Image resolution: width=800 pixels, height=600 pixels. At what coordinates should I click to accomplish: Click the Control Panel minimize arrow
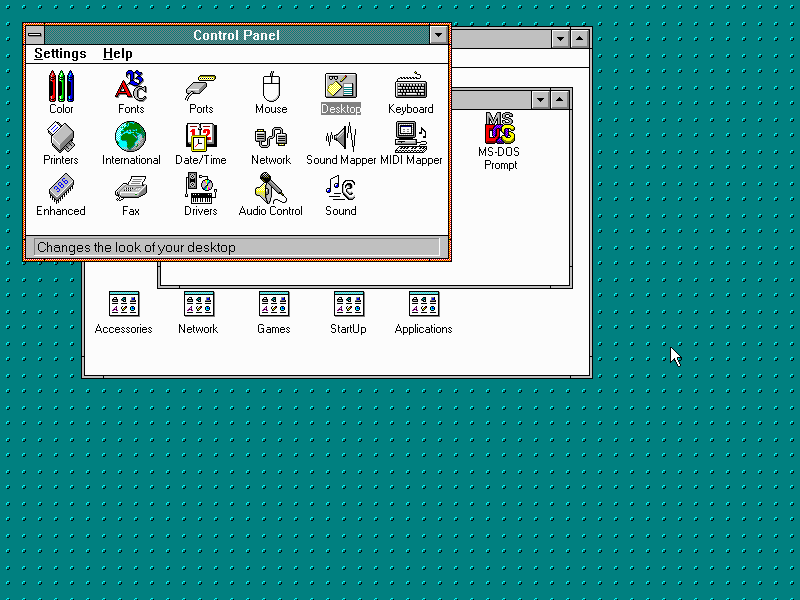point(438,35)
